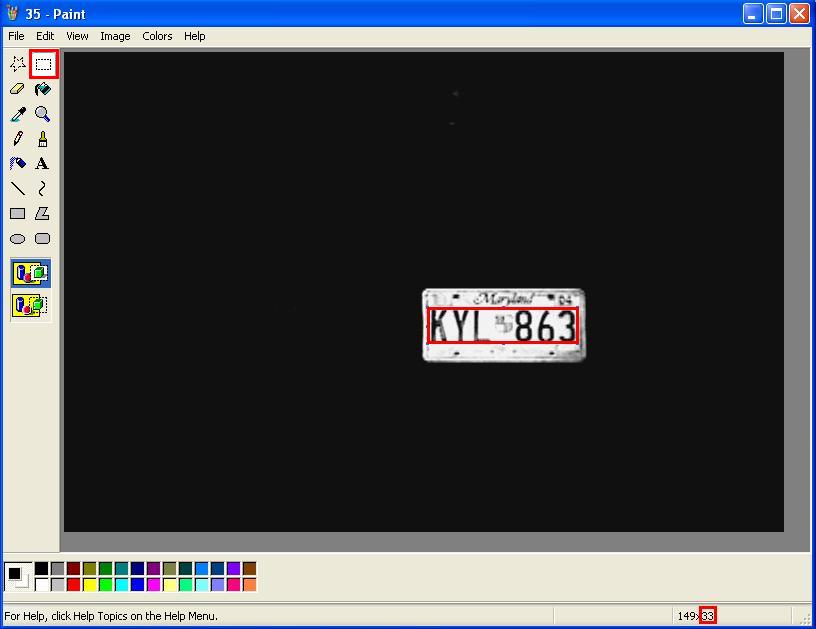Open the Edit menu

coord(45,36)
